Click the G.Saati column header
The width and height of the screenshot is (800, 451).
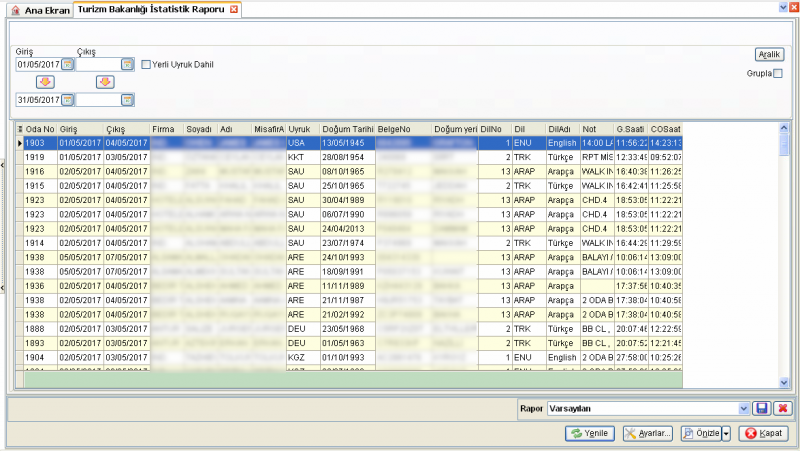coord(631,129)
